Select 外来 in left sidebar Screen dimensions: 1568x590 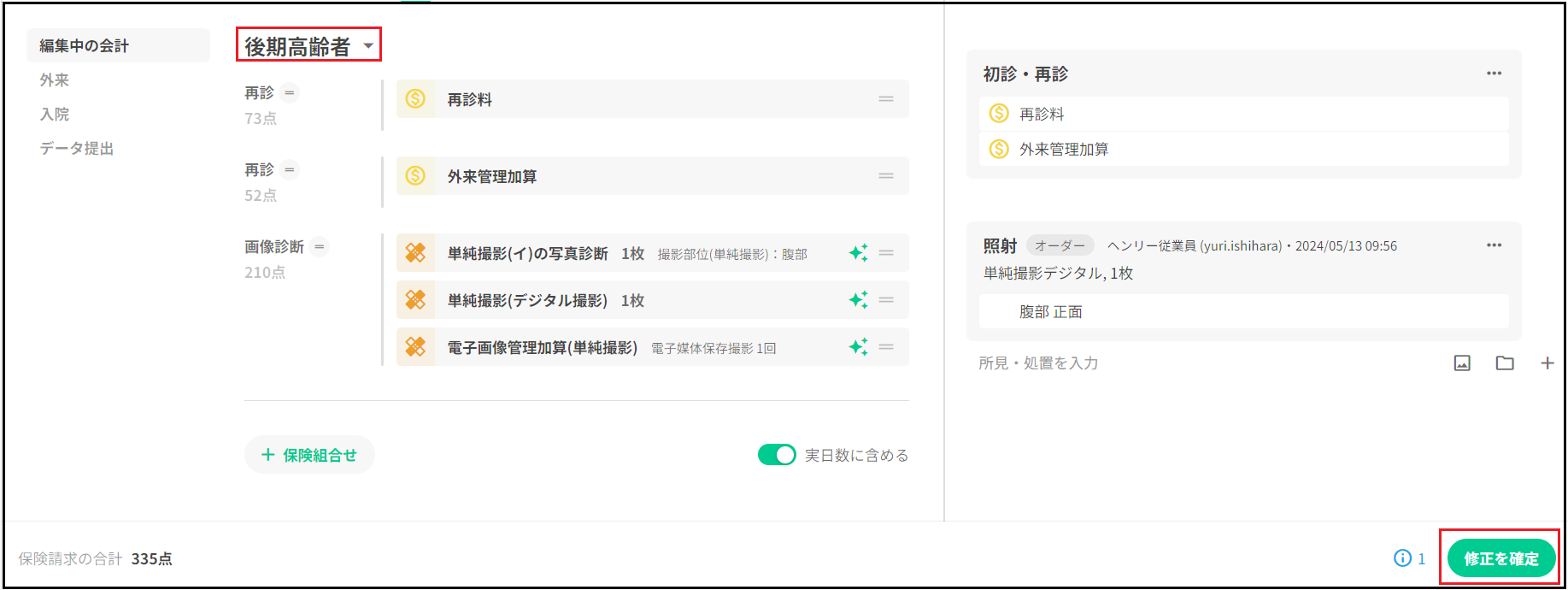pyautogui.click(x=55, y=80)
